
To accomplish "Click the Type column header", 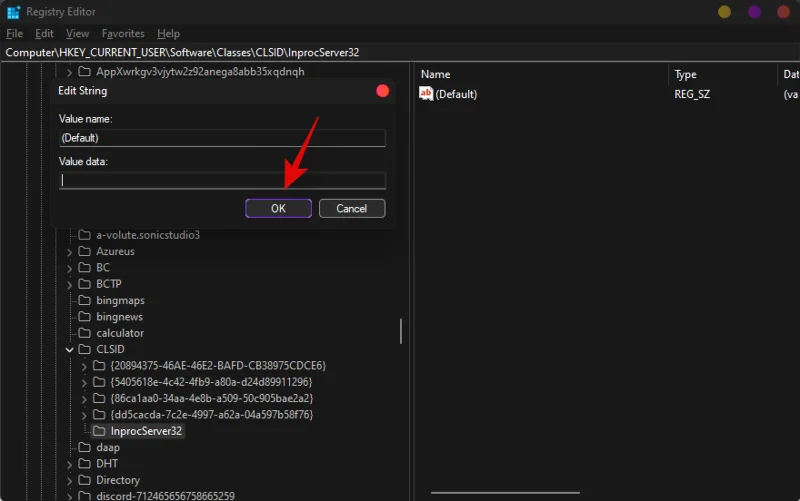I will pos(686,74).
